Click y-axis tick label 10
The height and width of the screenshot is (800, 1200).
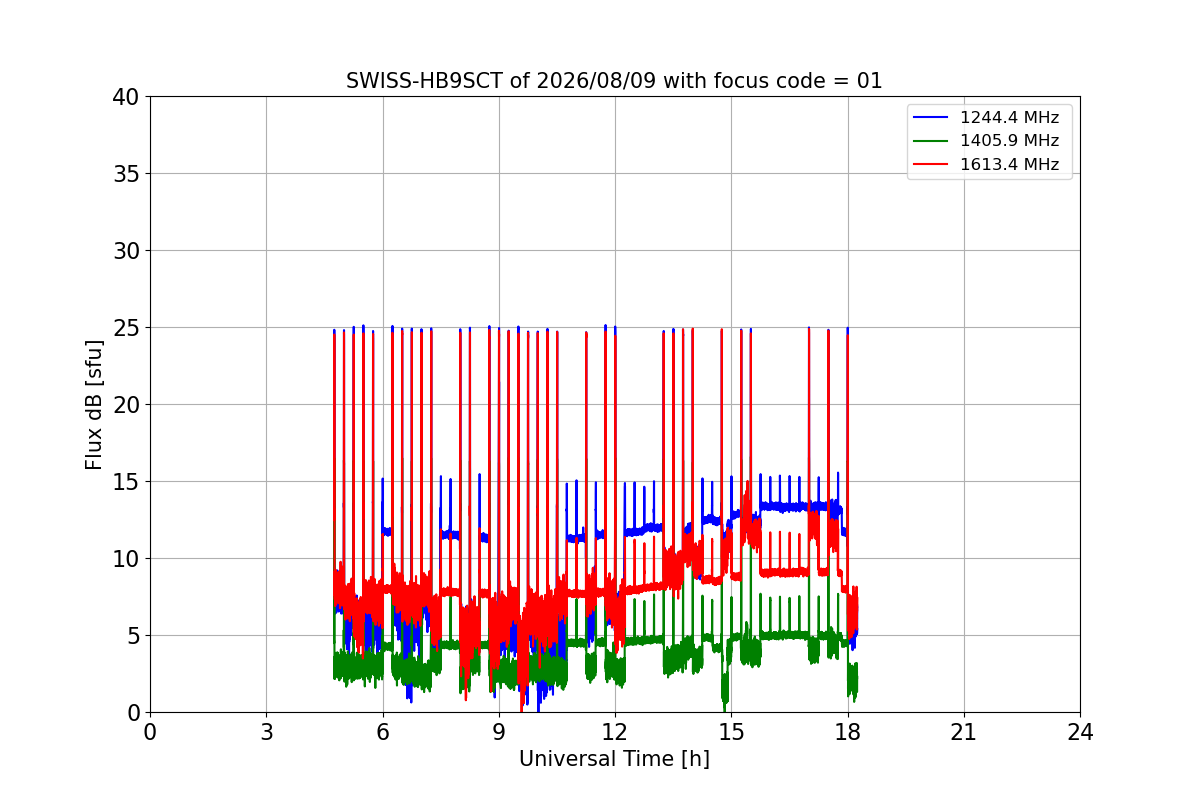pos(125,559)
